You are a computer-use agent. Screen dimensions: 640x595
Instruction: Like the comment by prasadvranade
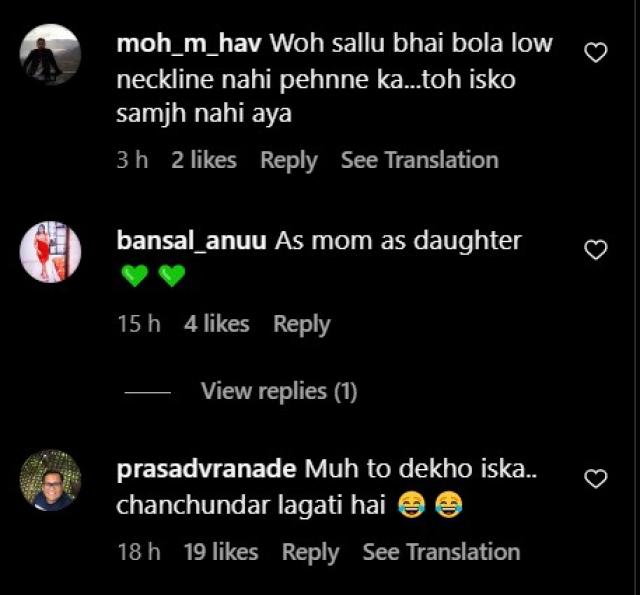coord(595,479)
